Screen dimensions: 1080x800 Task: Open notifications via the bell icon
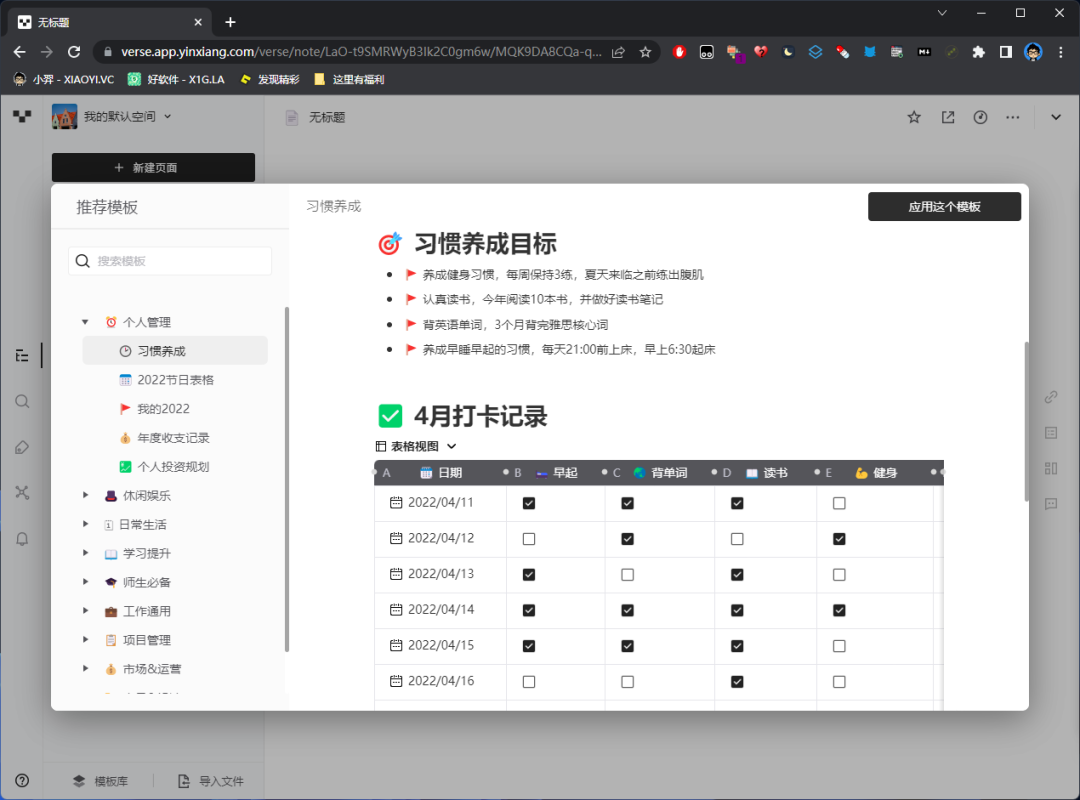pos(22,538)
